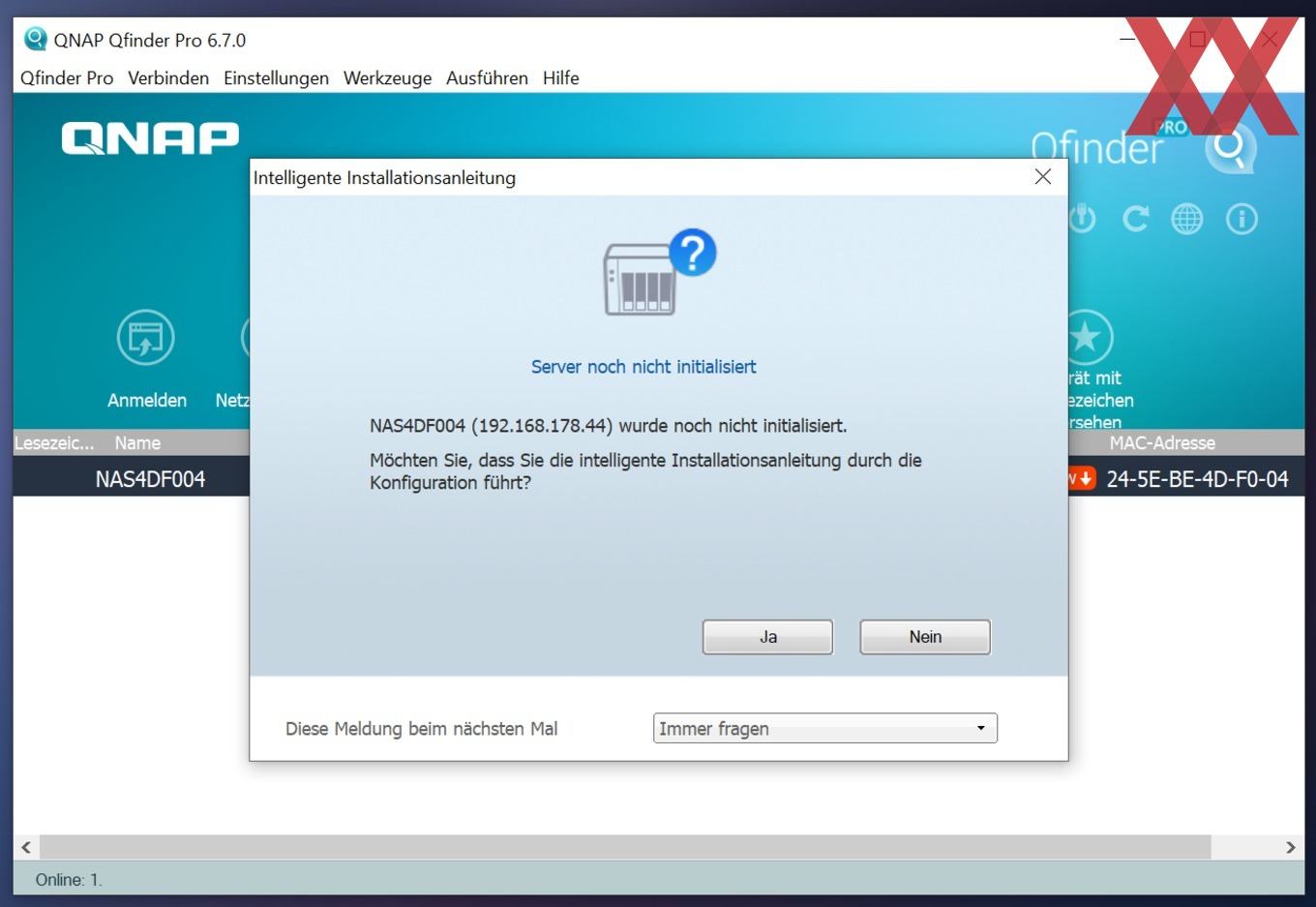
Task: Click the Ja button
Action: point(767,637)
